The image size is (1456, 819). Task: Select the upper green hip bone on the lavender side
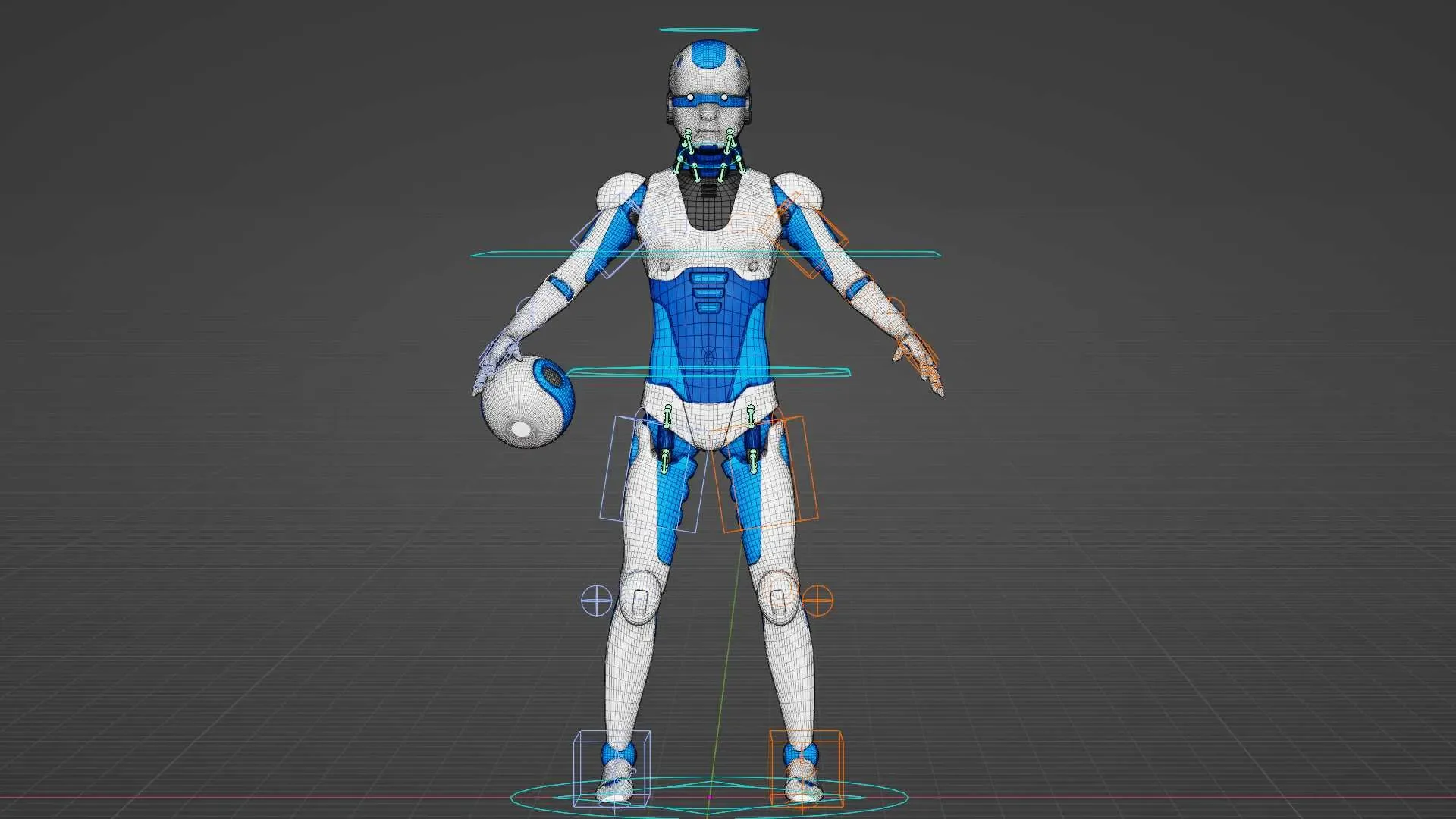click(667, 416)
